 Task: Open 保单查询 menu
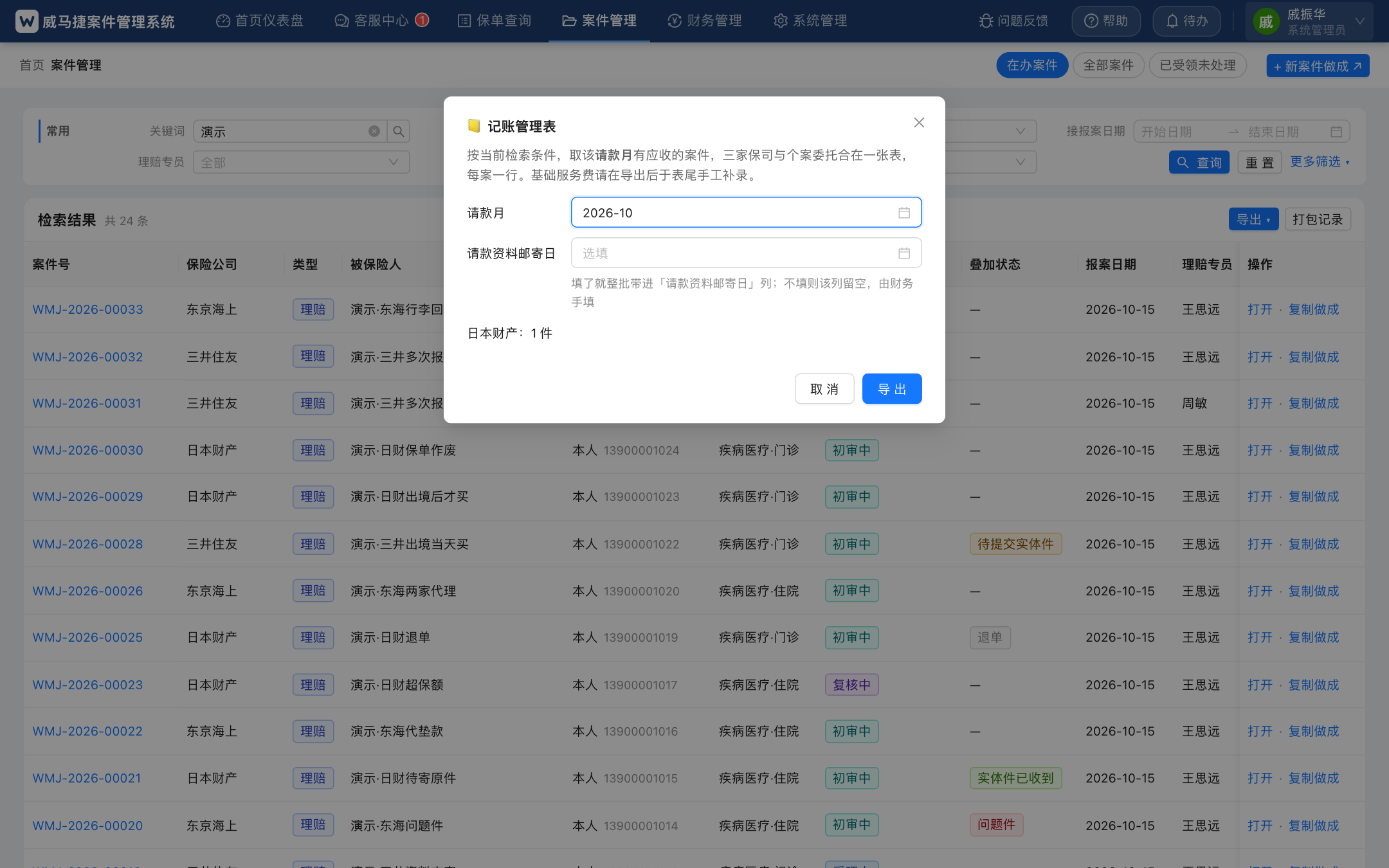pos(495,21)
